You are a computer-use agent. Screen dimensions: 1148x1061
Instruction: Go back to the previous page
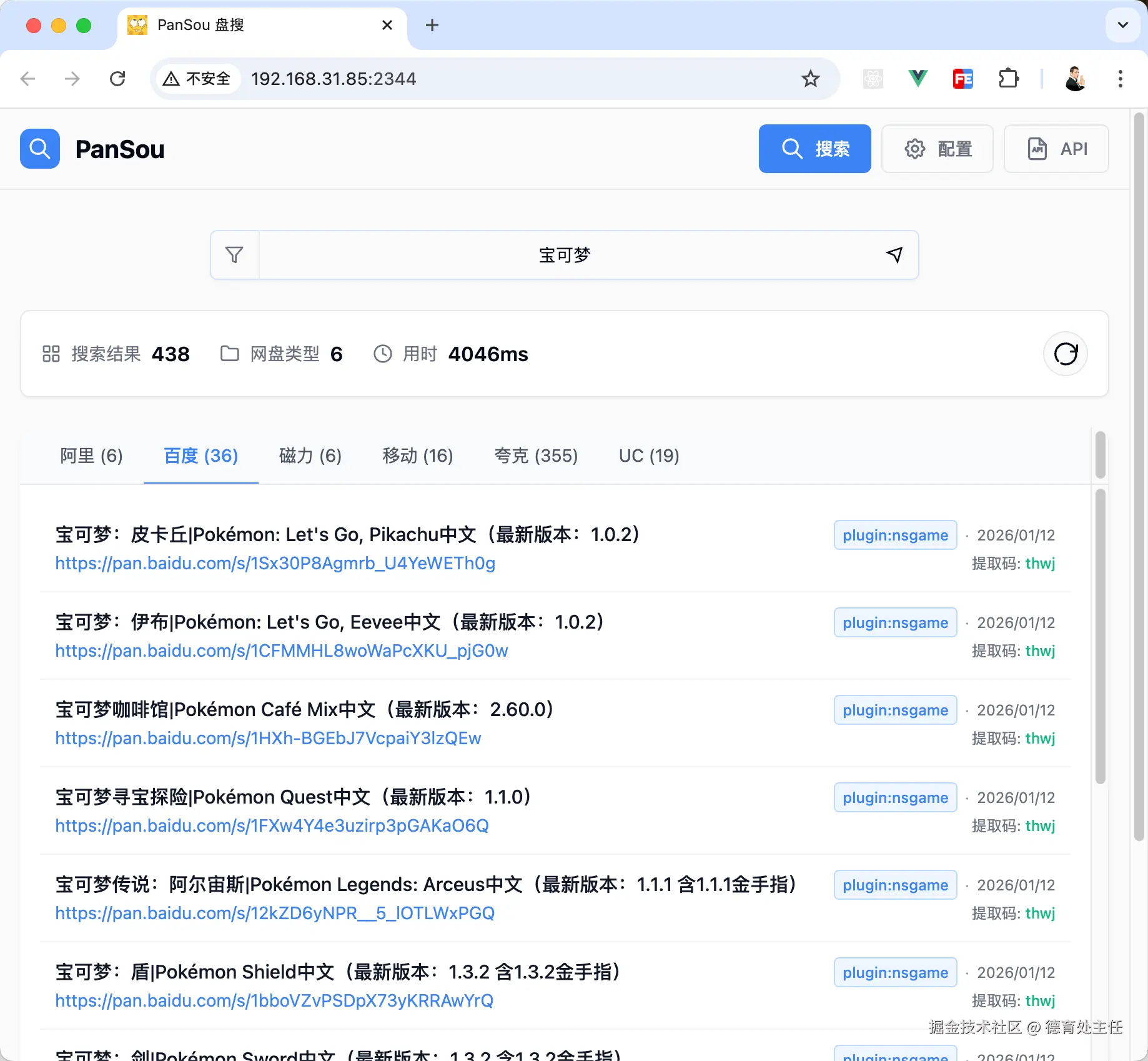[x=27, y=79]
